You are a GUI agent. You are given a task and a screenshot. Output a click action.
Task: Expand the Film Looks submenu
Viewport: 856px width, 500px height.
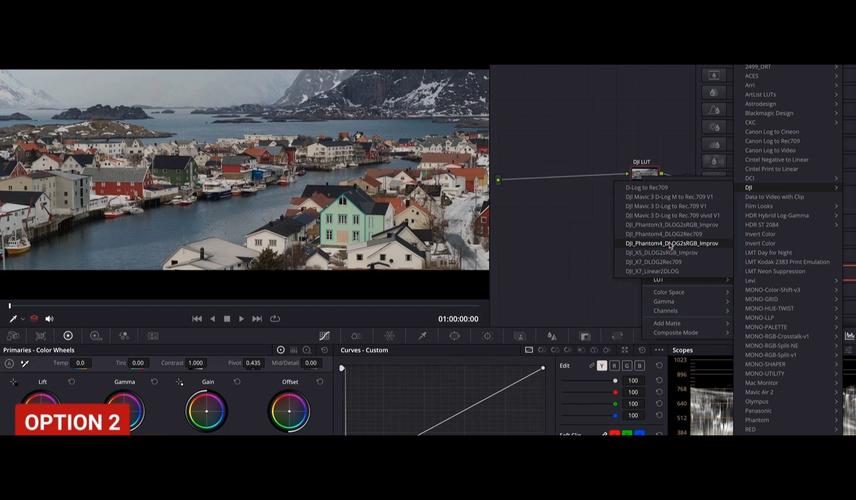[791, 206]
